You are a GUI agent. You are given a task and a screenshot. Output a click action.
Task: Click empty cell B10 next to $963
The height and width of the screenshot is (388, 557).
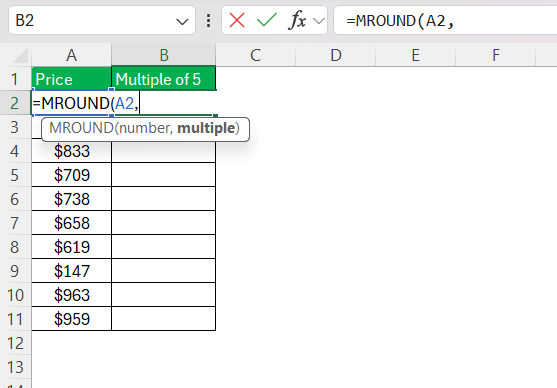click(x=163, y=295)
